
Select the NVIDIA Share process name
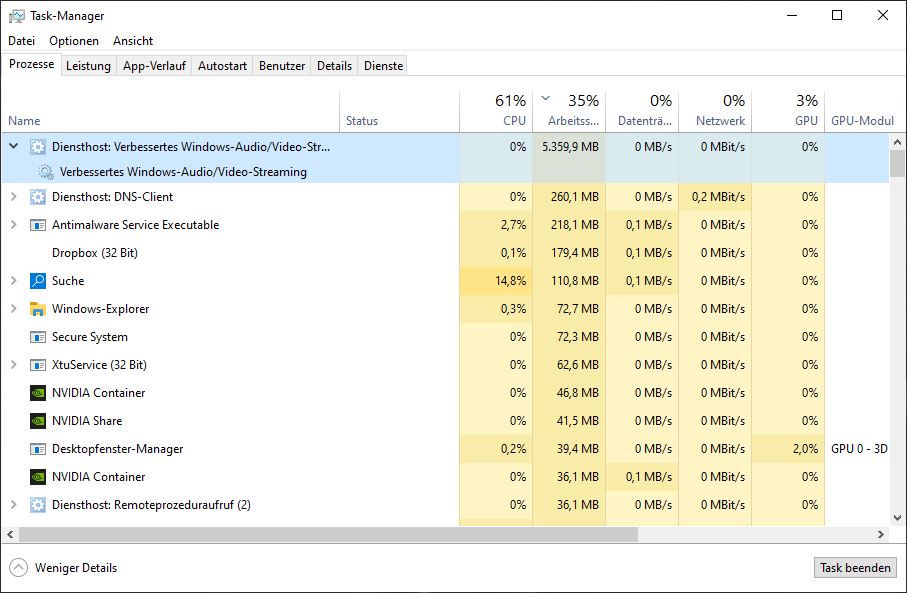[x=87, y=421]
